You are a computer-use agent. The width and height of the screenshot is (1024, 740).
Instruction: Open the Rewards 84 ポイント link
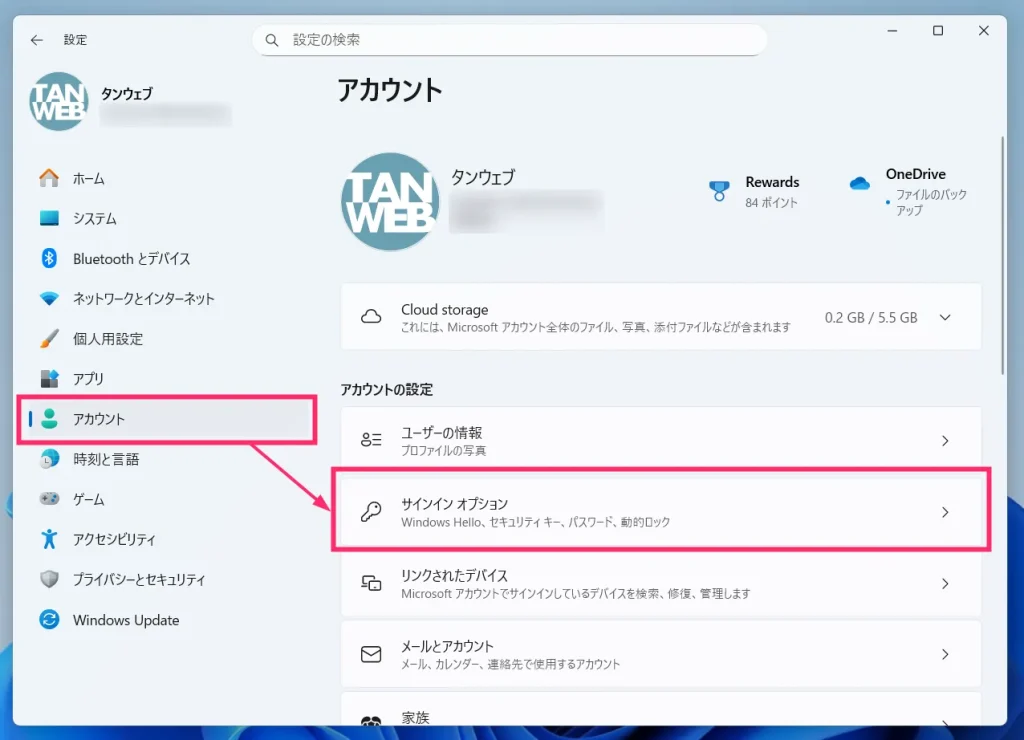pyautogui.click(x=754, y=191)
